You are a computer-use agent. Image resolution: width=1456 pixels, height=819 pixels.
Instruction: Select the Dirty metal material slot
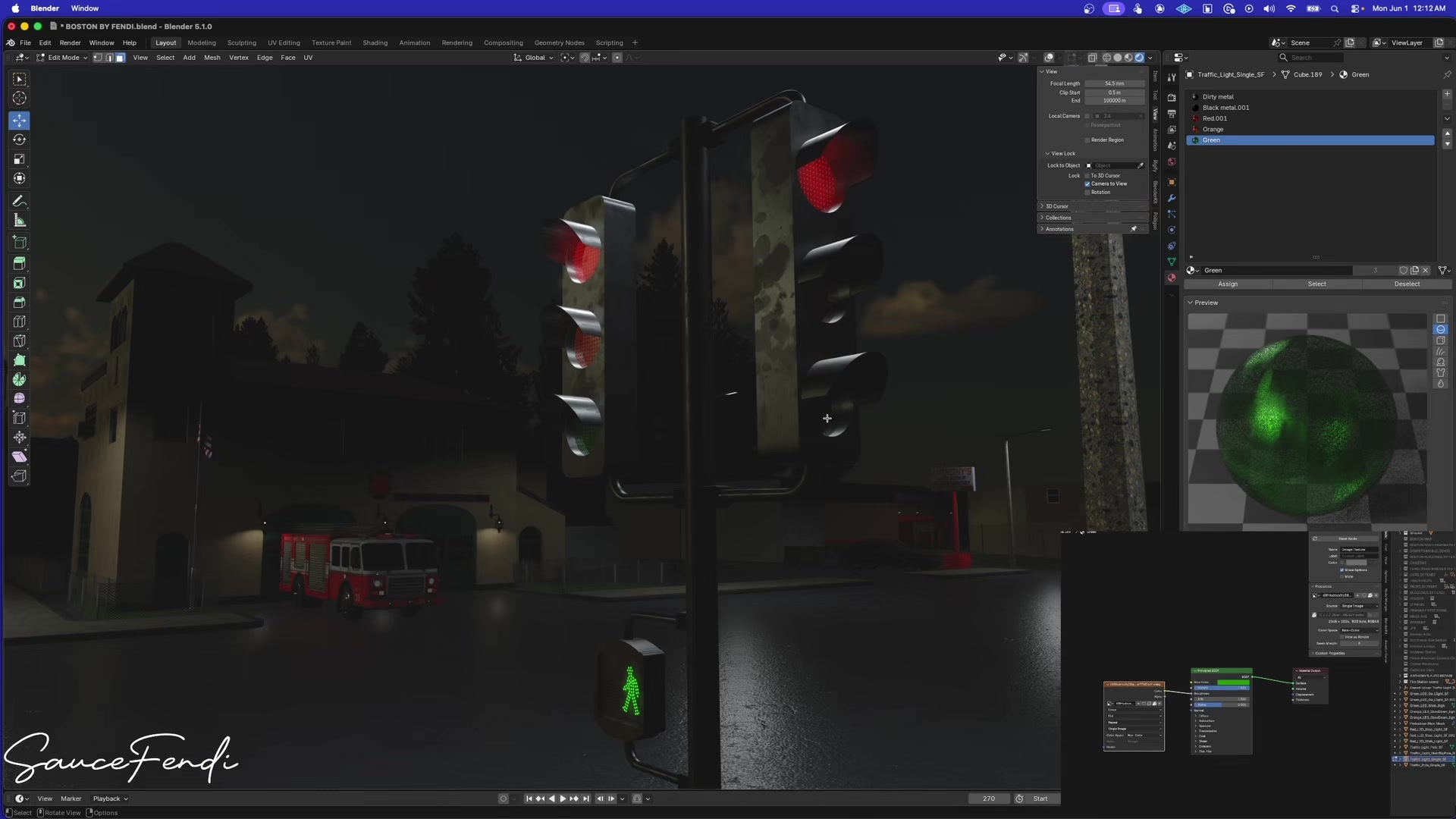(1310, 97)
